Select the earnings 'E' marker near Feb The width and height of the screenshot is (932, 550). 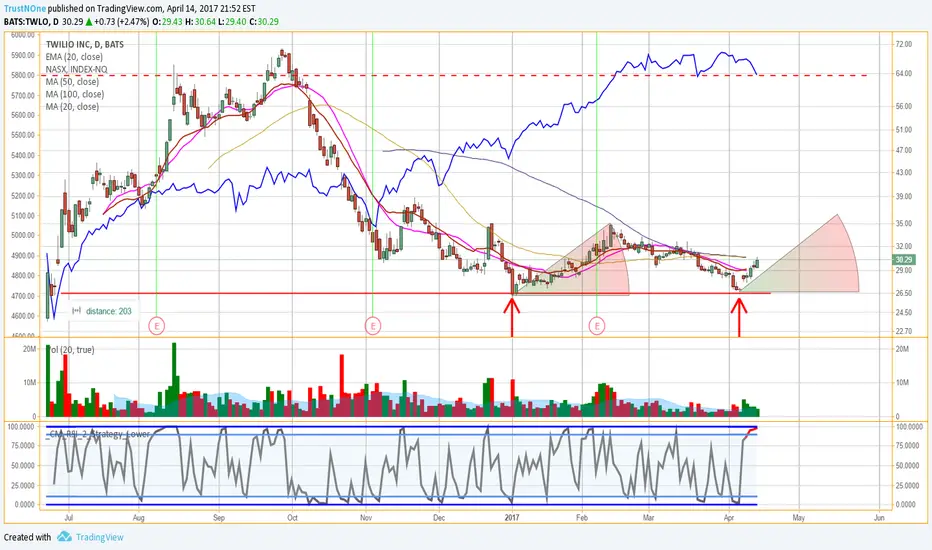pos(597,325)
